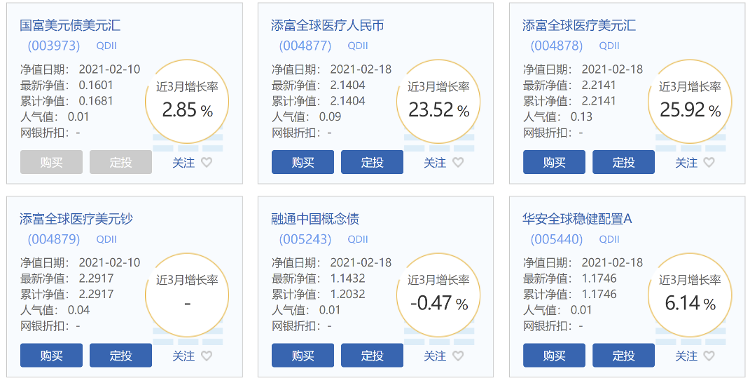Click 定投 on 融通中国概念债 card
Screen dimensions: 750x383
[x=372, y=355]
